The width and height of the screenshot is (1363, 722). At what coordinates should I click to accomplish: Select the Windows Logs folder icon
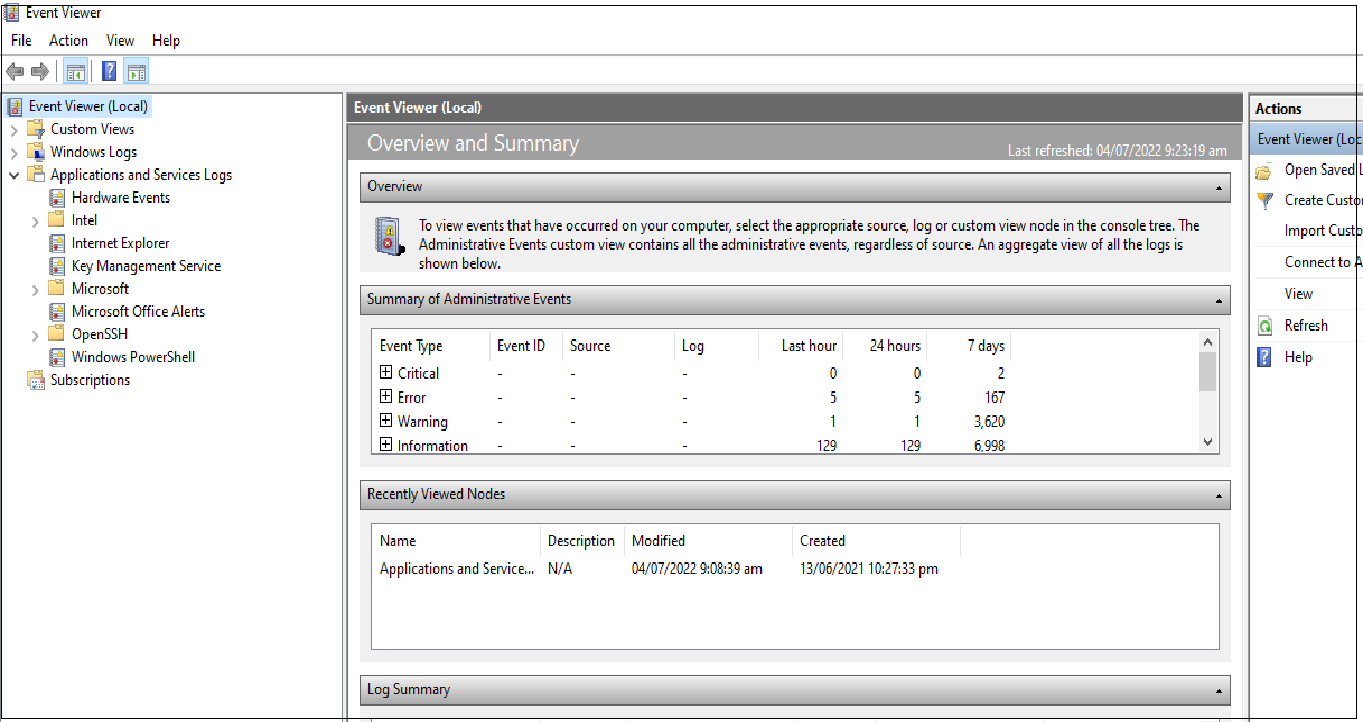(36, 152)
